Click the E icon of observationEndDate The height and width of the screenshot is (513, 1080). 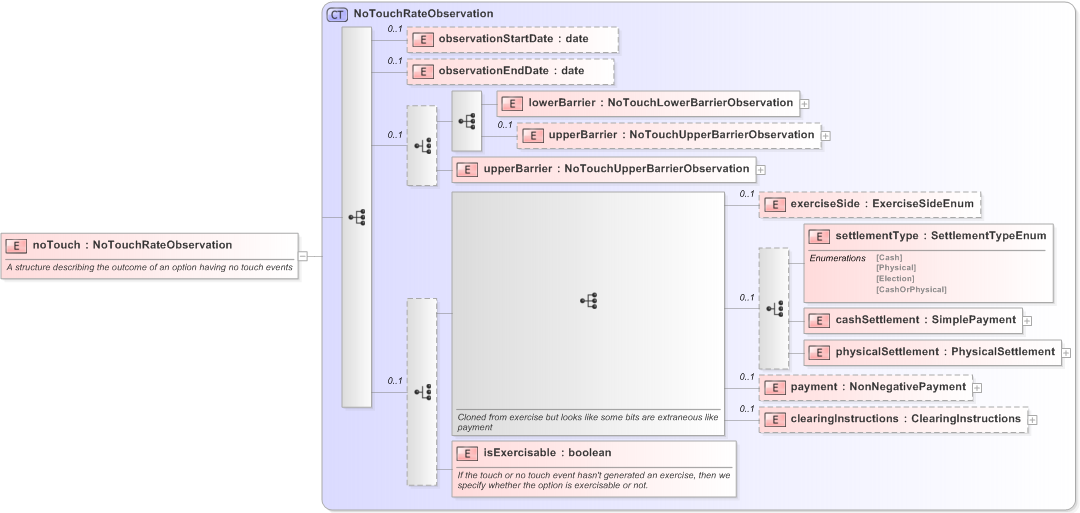point(422,71)
